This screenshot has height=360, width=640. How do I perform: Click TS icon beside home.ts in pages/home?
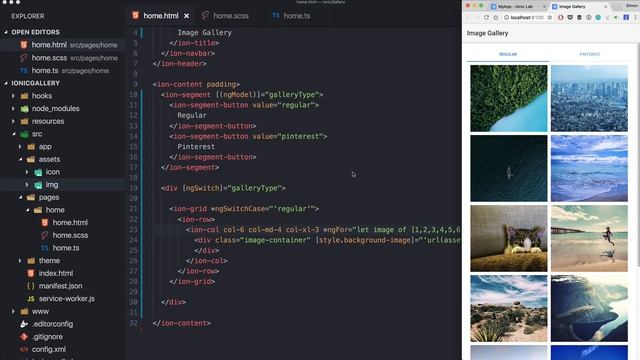44,248
